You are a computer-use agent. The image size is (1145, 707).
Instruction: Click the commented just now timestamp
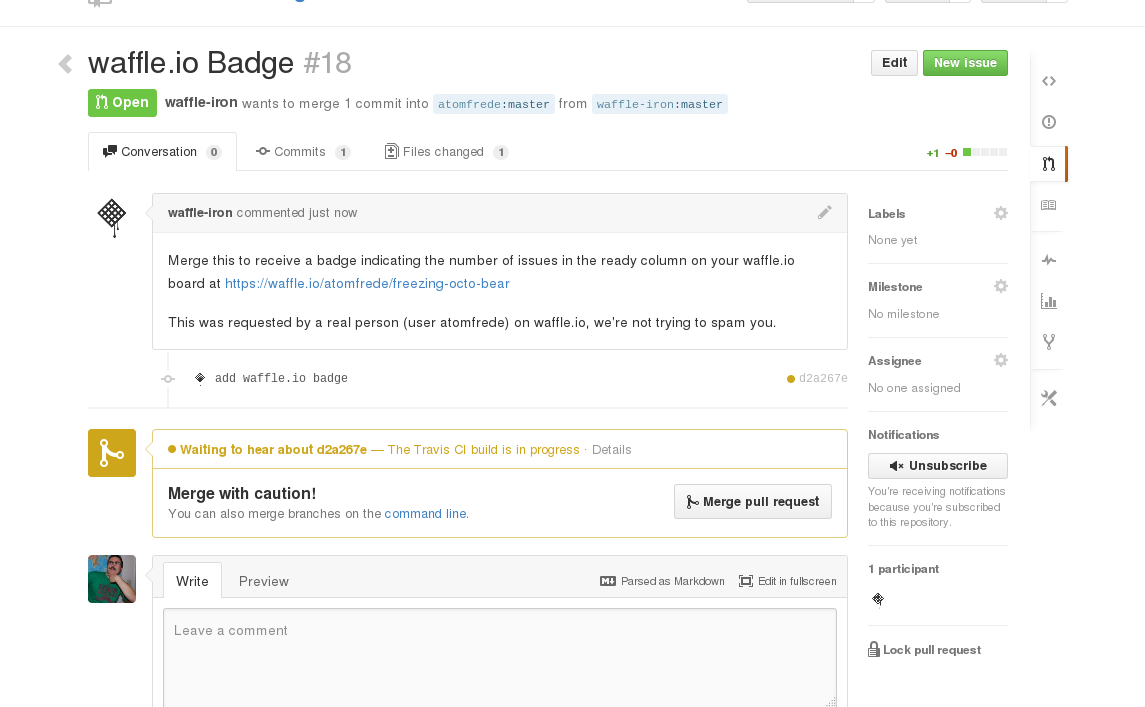click(296, 213)
